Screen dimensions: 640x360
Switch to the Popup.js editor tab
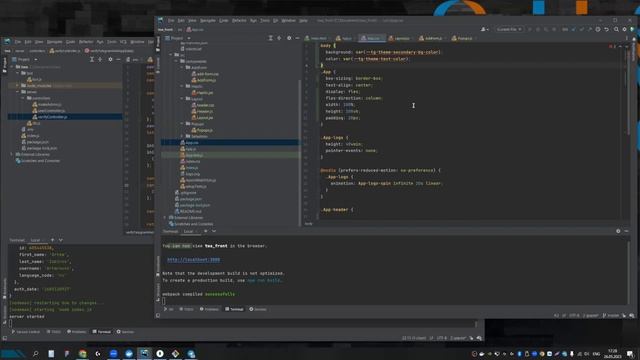tap(463, 38)
